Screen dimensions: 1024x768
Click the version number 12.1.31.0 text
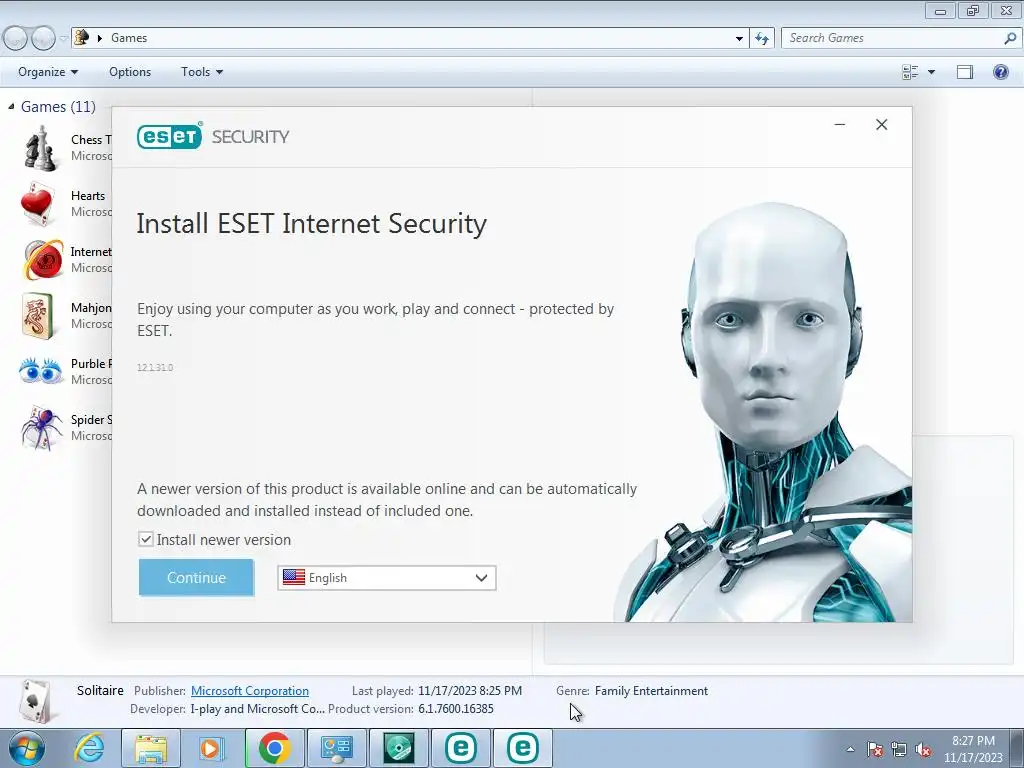[155, 368]
